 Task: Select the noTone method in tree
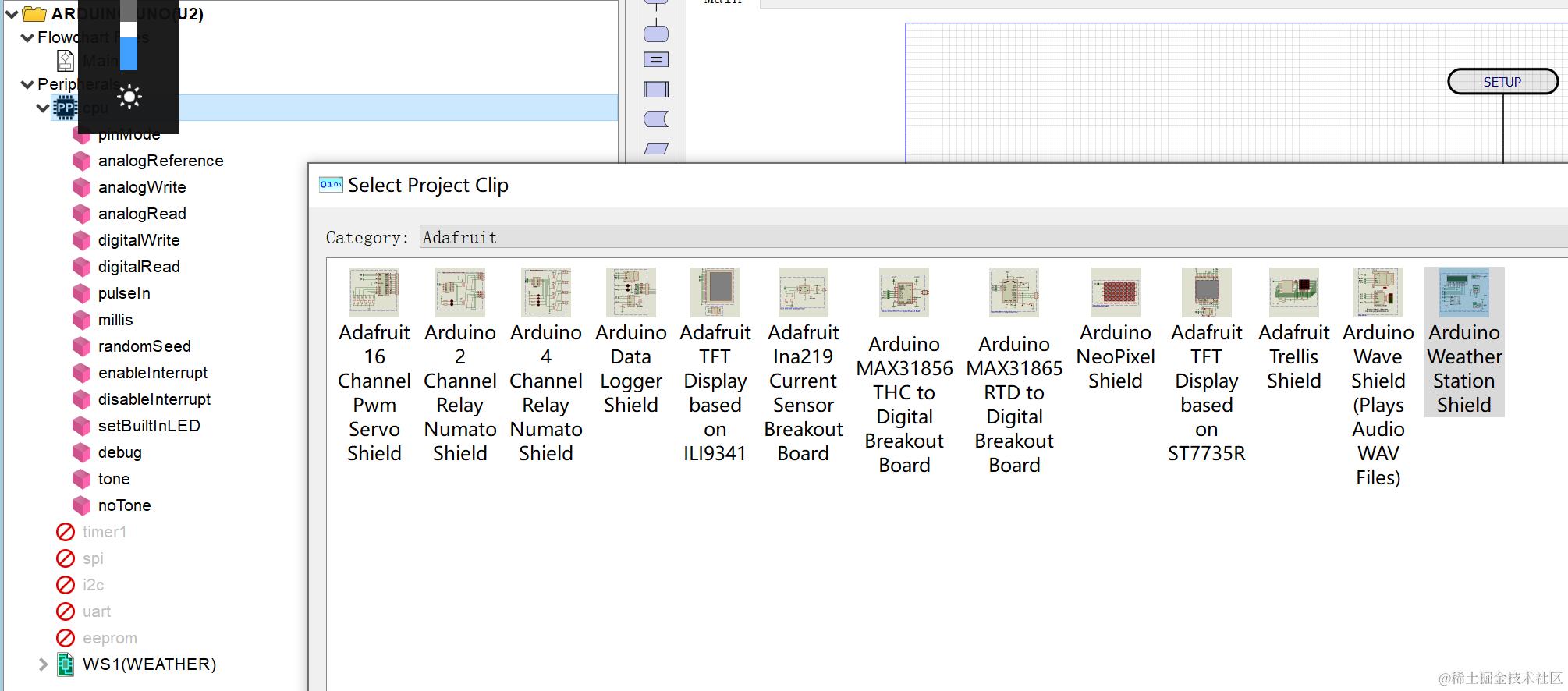point(124,505)
